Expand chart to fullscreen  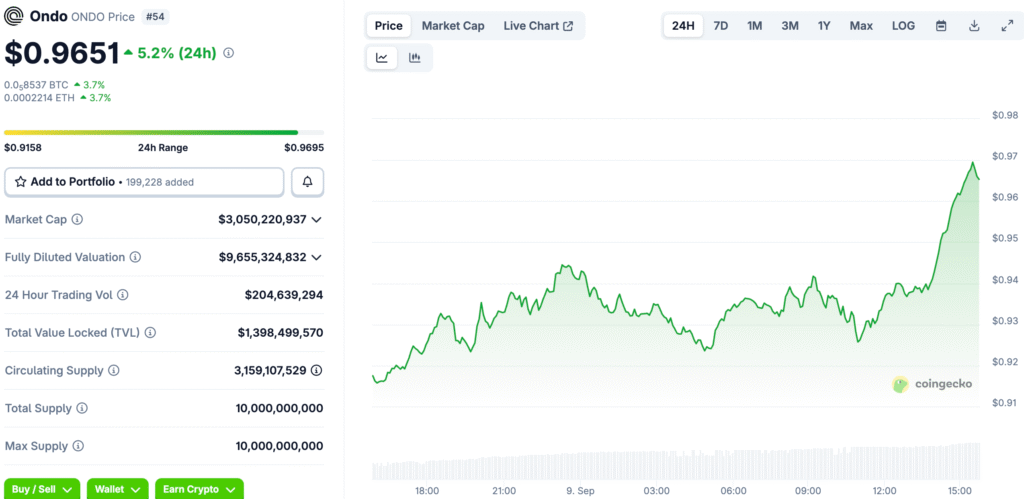pyautogui.click(x=1006, y=26)
